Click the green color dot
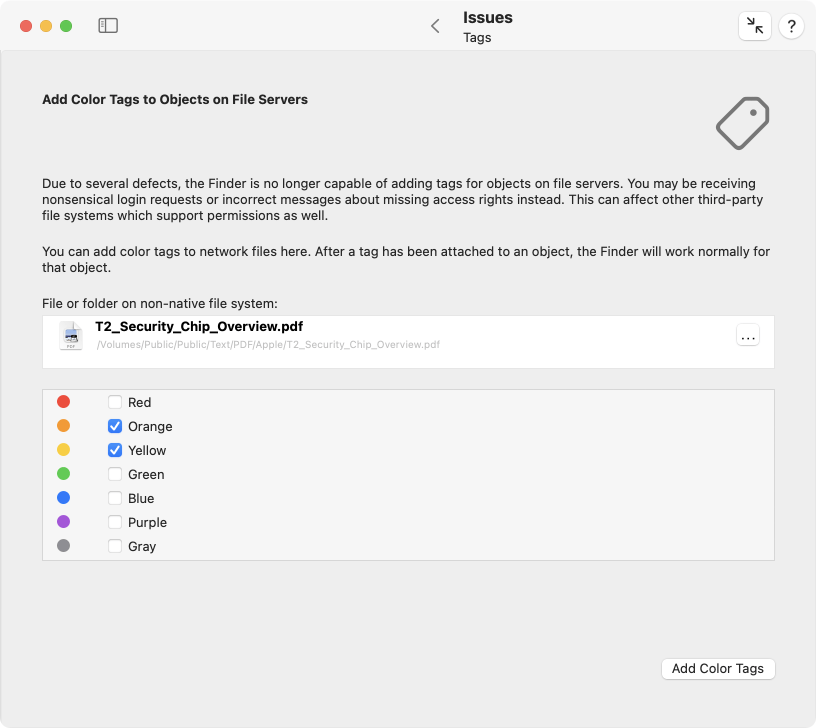The image size is (816, 728). 63,474
